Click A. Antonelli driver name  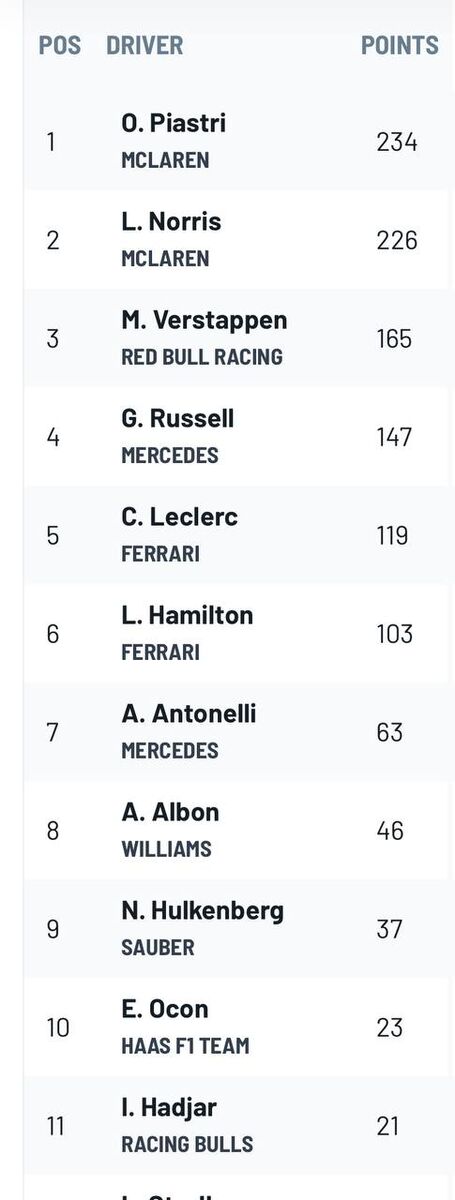[x=189, y=714]
